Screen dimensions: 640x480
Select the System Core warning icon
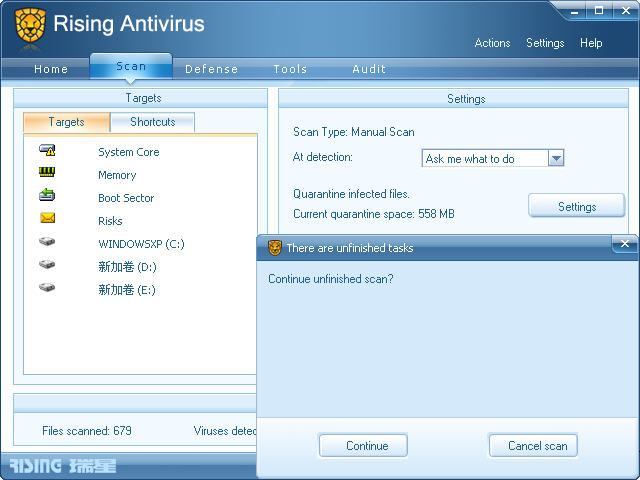[47, 150]
